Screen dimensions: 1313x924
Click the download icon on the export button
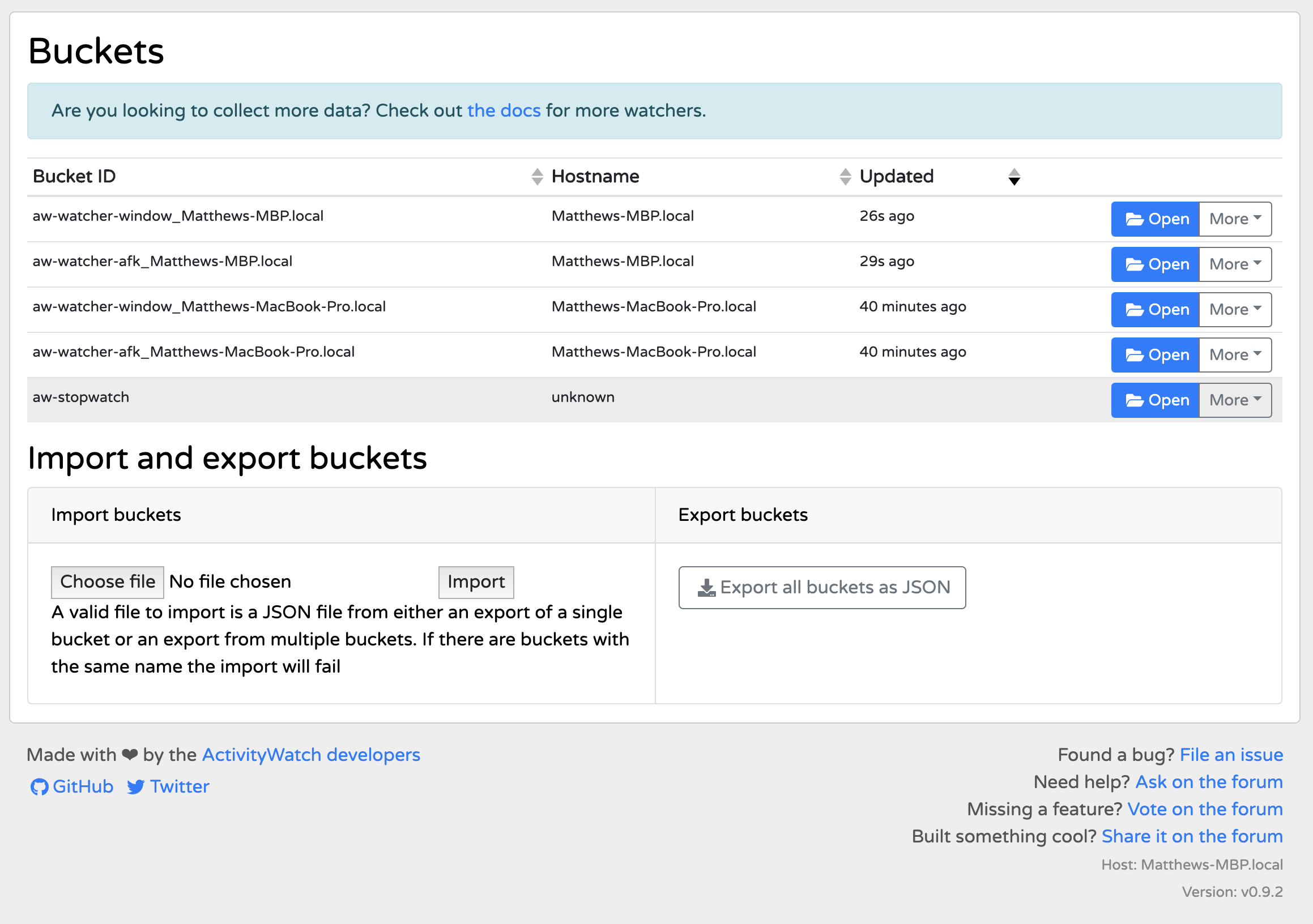click(x=706, y=587)
